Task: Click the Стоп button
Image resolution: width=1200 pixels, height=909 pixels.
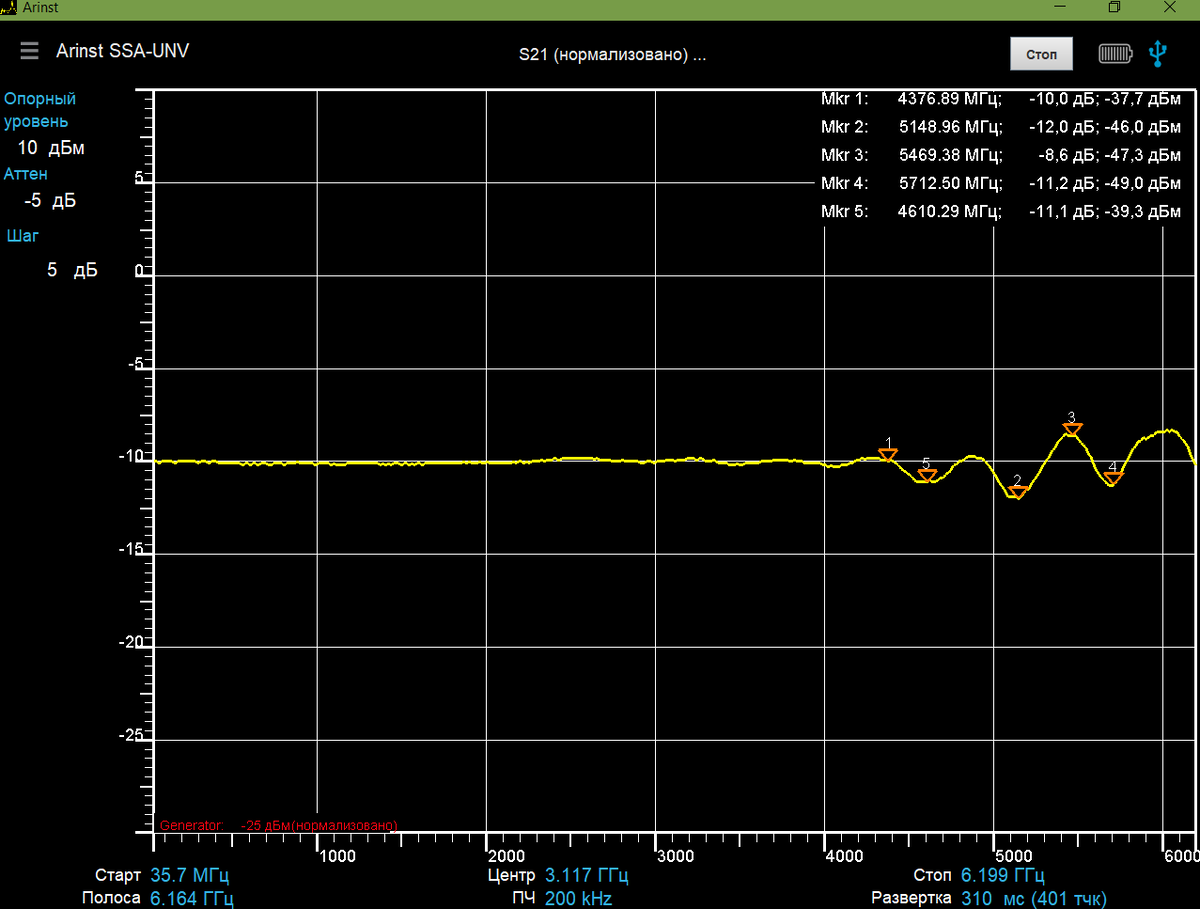Action: point(1041,54)
